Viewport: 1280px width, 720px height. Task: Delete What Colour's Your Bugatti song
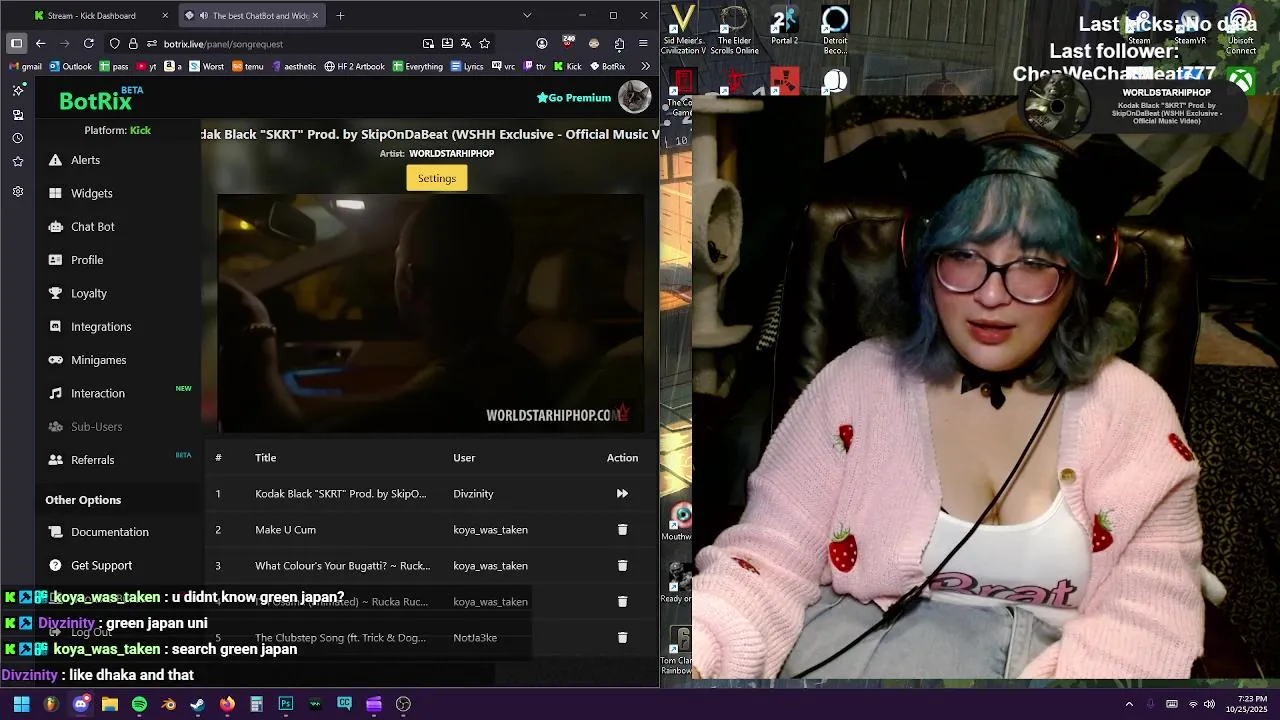pos(622,565)
